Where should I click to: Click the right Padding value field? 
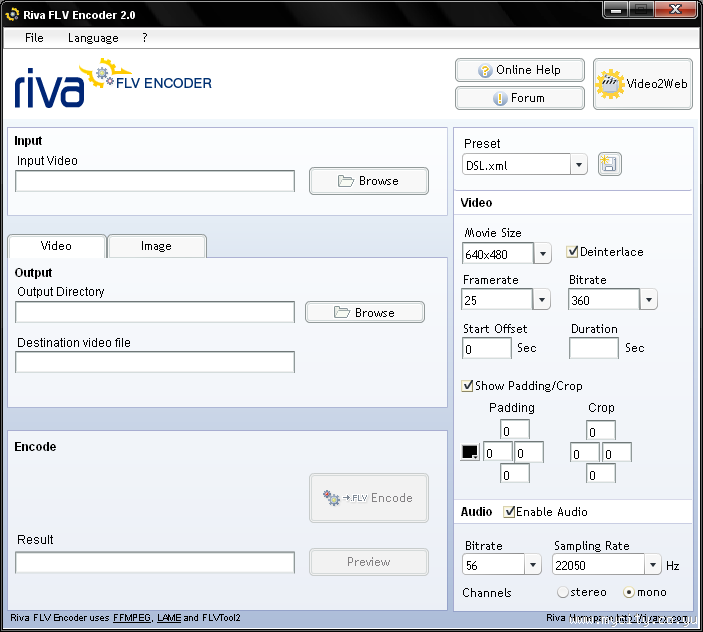[x=529, y=452]
